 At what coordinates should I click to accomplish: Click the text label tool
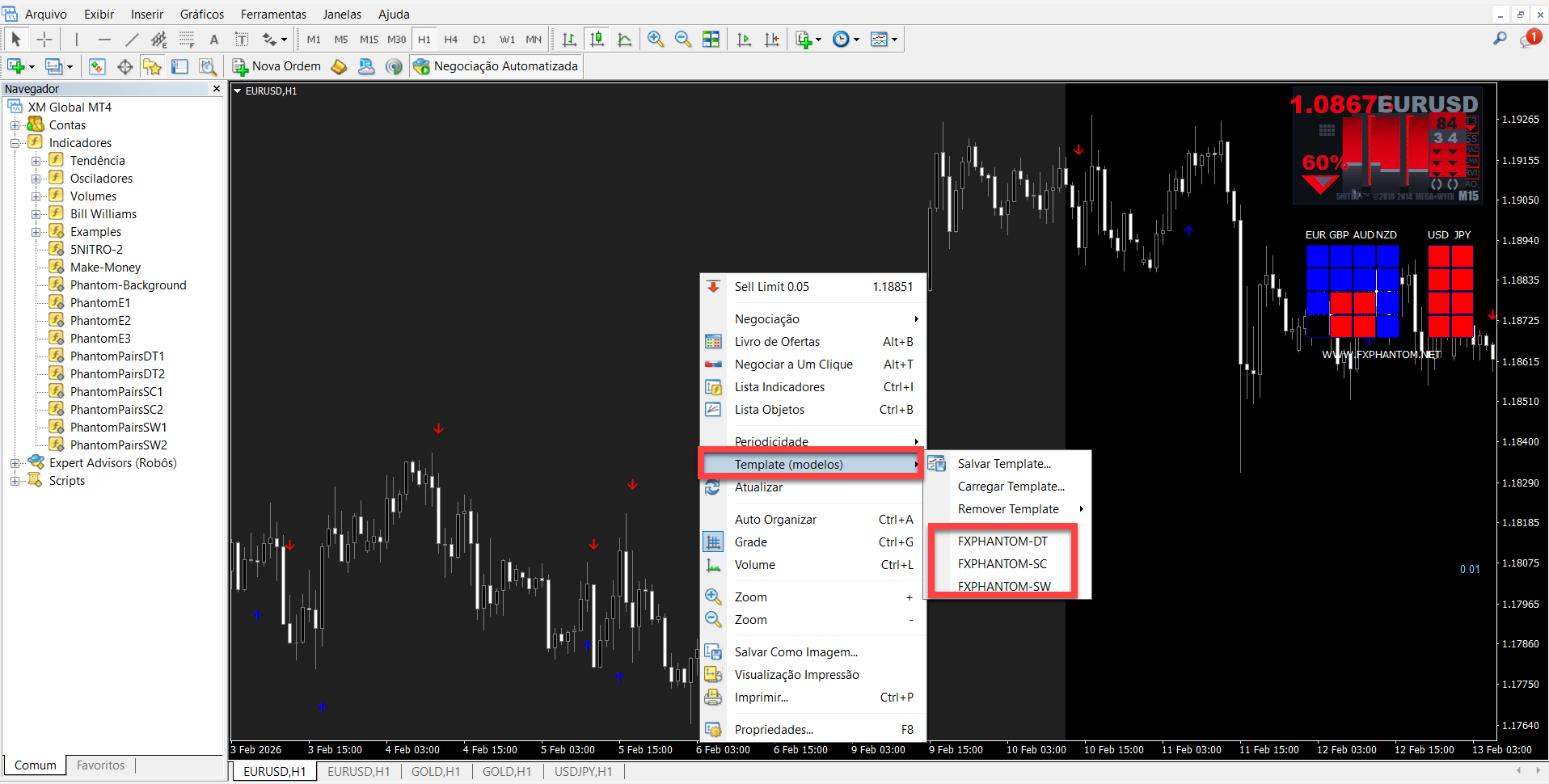coord(214,40)
